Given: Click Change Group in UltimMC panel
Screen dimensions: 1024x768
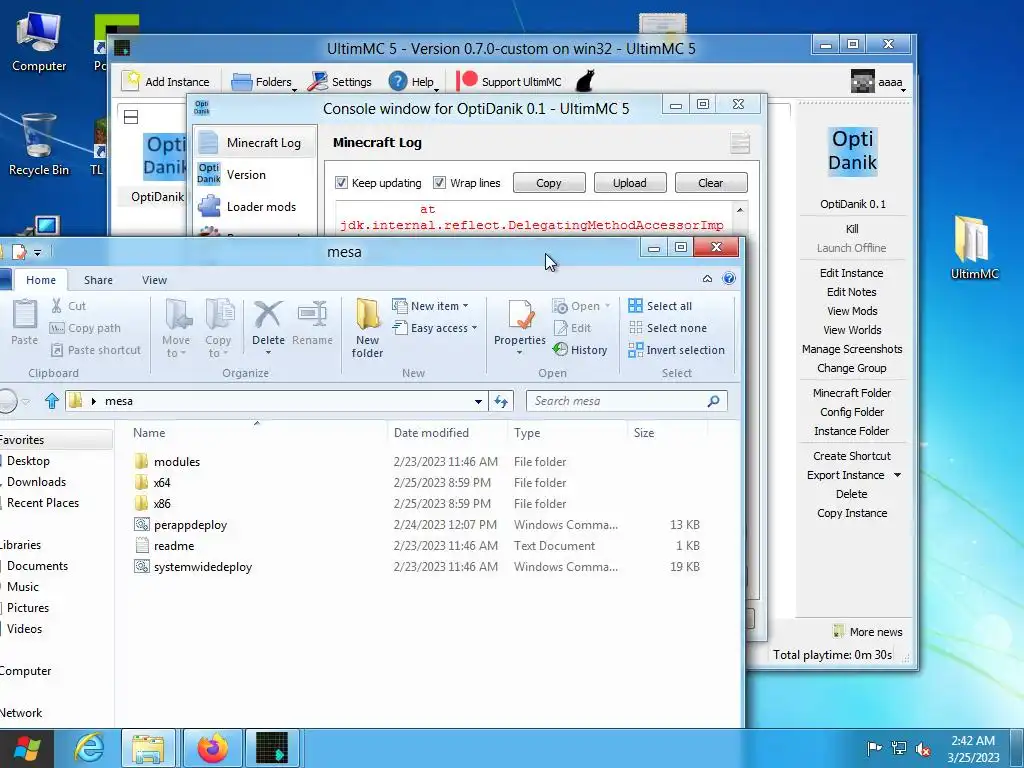Looking at the screenshot, I should (852, 368).
